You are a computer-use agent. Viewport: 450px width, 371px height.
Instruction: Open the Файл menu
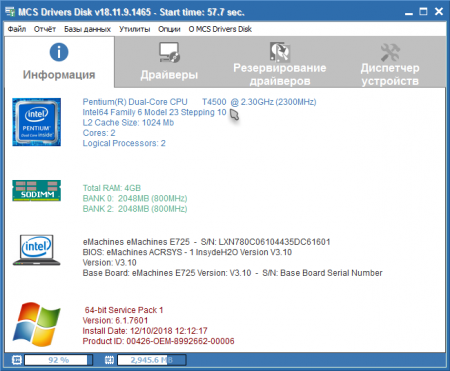[17, 29]
